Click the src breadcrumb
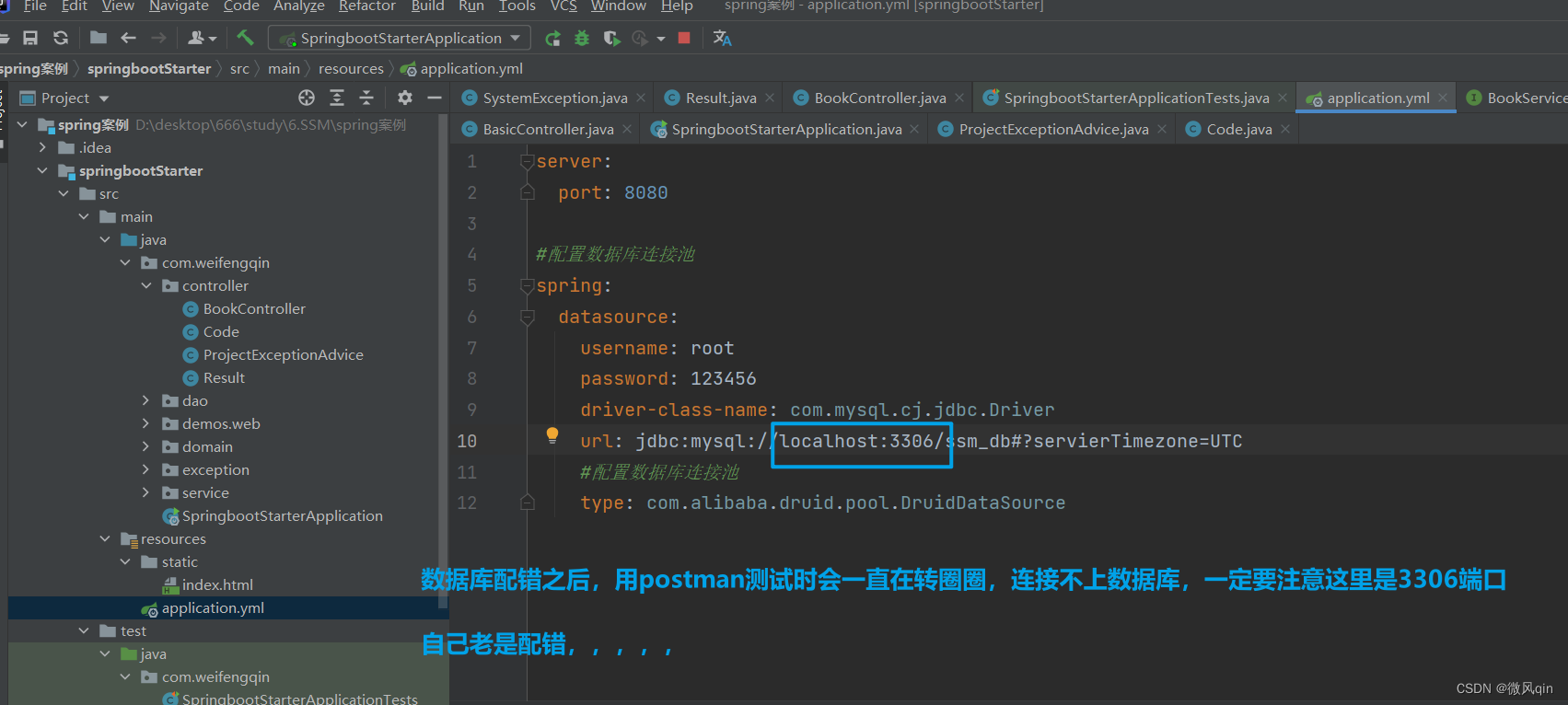 pyautogui.click(x=239, y=68)
